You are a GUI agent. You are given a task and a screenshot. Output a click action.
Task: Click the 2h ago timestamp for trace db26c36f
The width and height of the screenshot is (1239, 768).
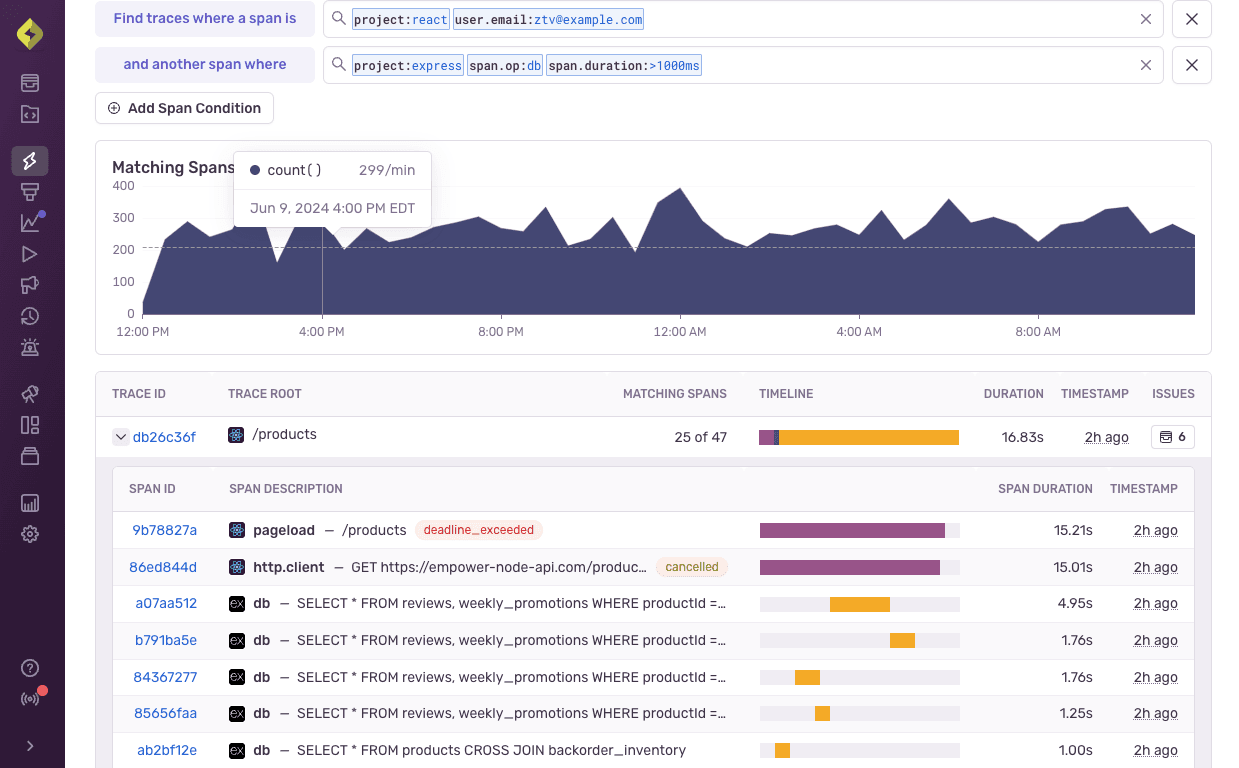(x=1106, y=436)
